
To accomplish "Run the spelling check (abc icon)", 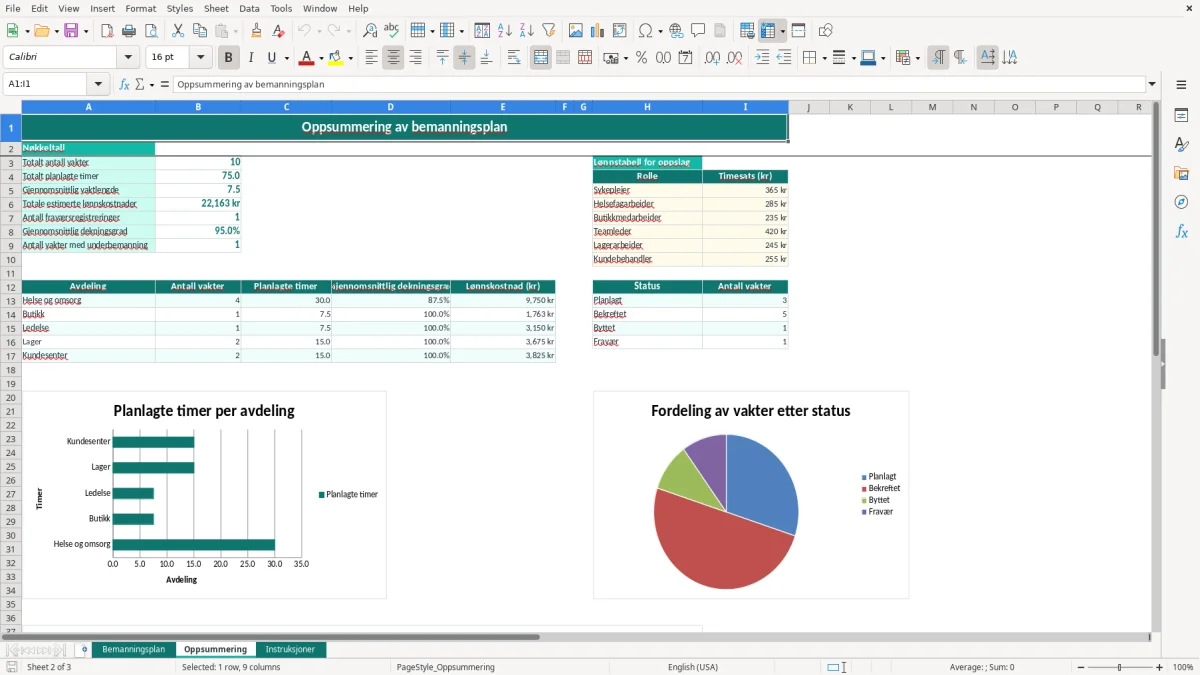I will (392, 31).
